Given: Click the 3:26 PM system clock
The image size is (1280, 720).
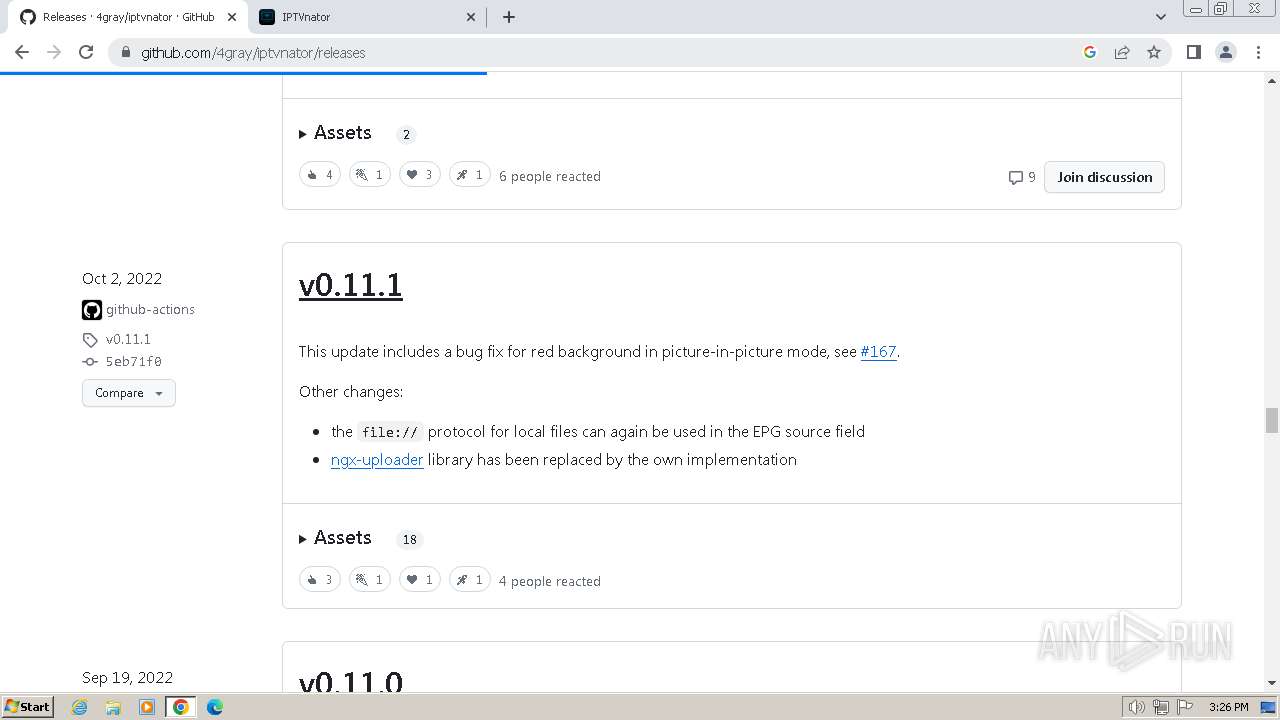Looking at the screenshot, I should point(1228,707).
